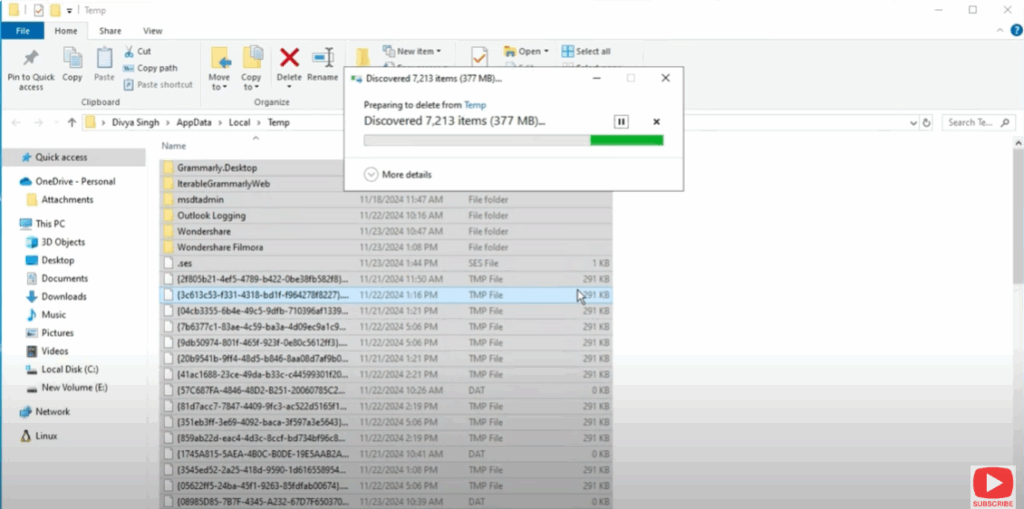Click the vertical scrollbar of file list

(1018, 216)
